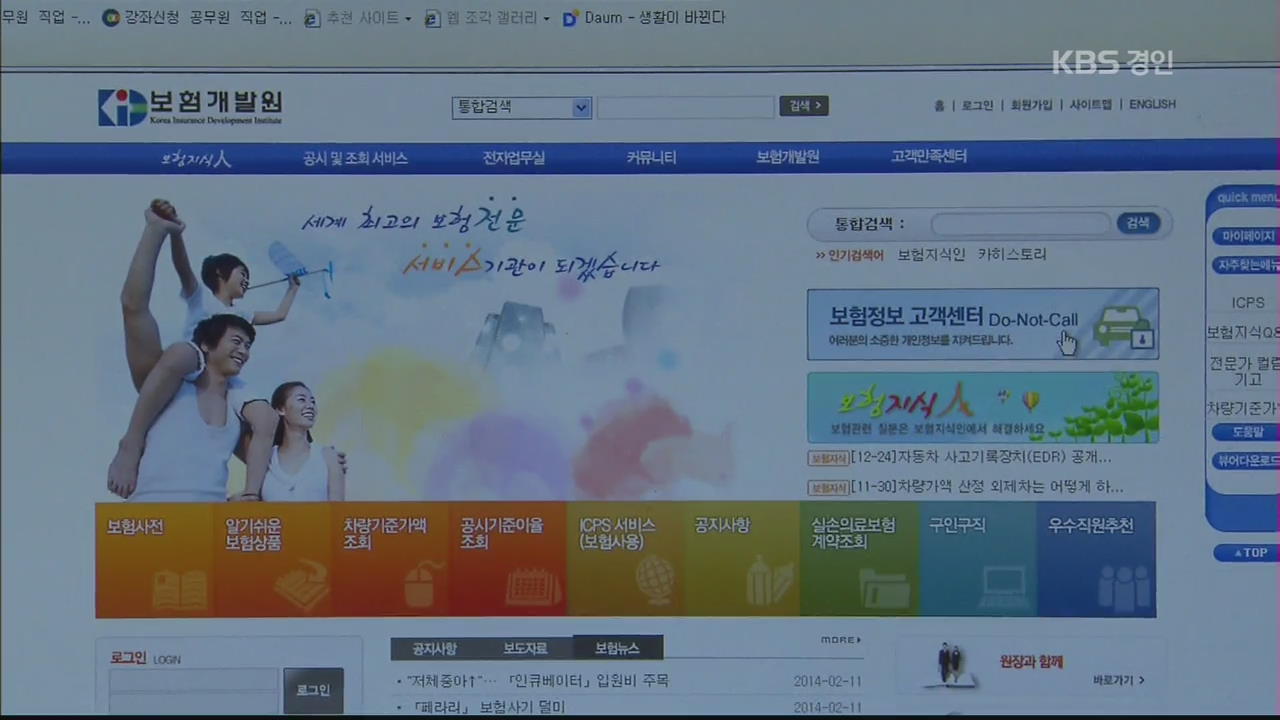Click the 통합검색 input in main area
Screen dimensions: 1280x720
1020,224
